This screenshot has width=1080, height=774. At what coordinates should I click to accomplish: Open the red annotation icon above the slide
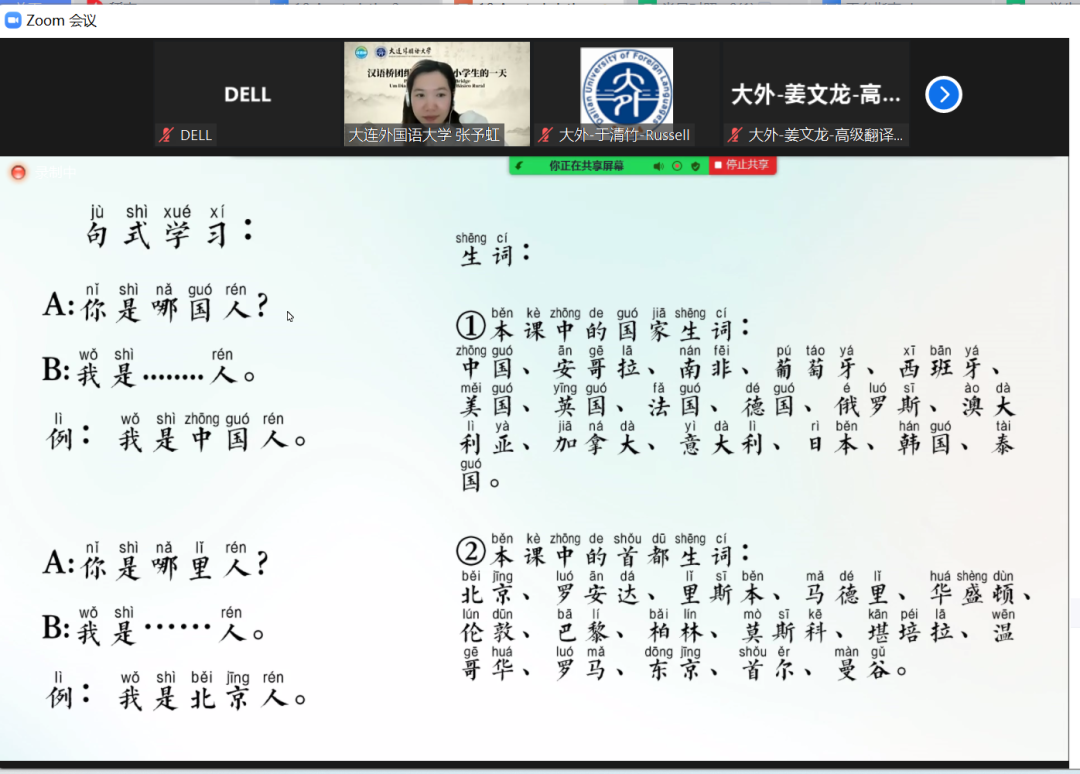pyautogui.click(x=17, y=172)
